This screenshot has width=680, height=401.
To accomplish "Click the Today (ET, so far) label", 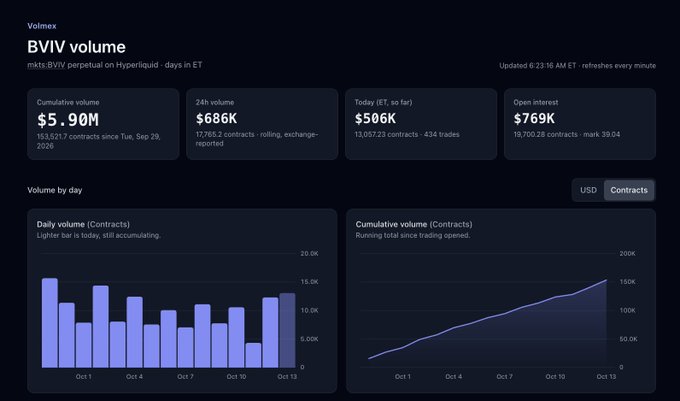I will 383,102.
